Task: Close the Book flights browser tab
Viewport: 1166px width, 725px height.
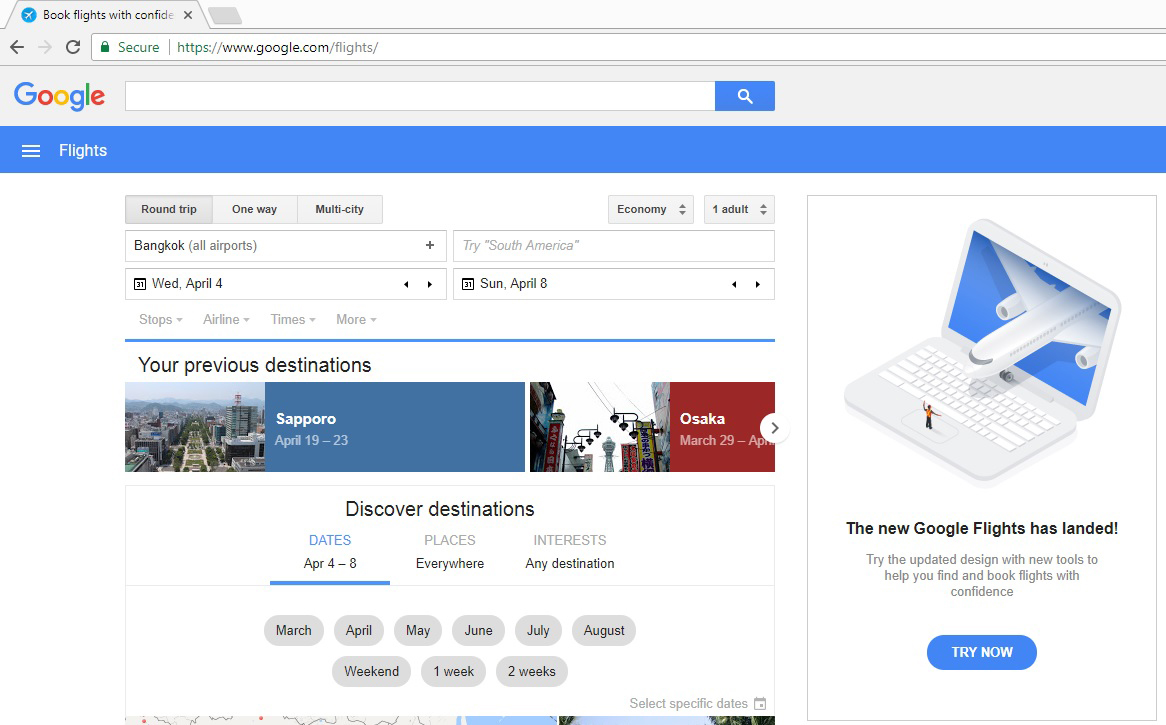Action: coord(188,15)
